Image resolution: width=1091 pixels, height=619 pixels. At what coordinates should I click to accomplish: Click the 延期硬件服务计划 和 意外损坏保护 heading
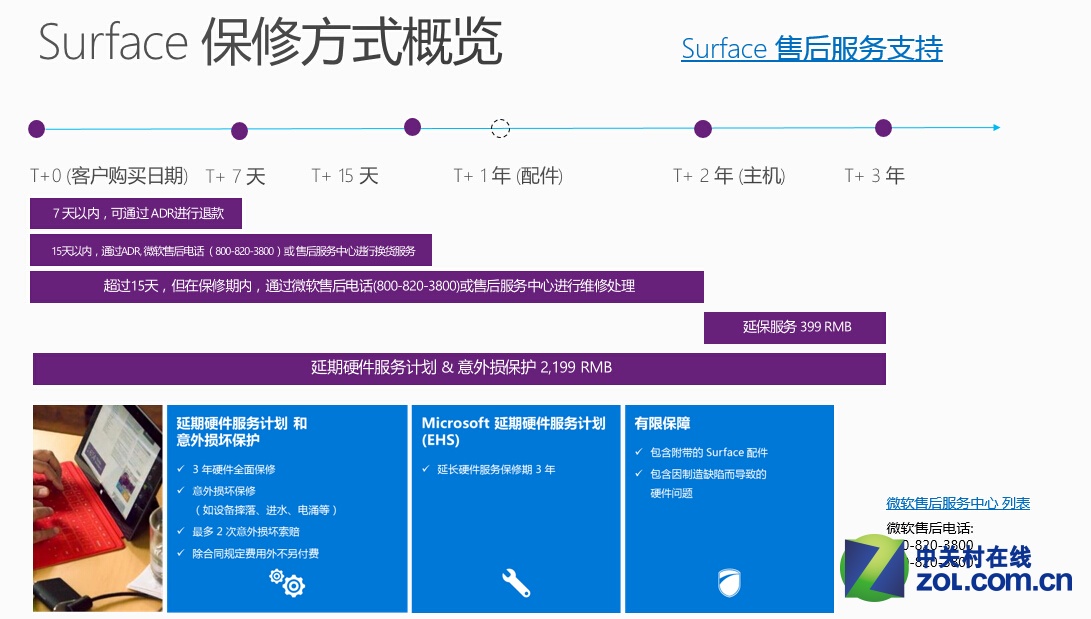[x=241, y=431]
